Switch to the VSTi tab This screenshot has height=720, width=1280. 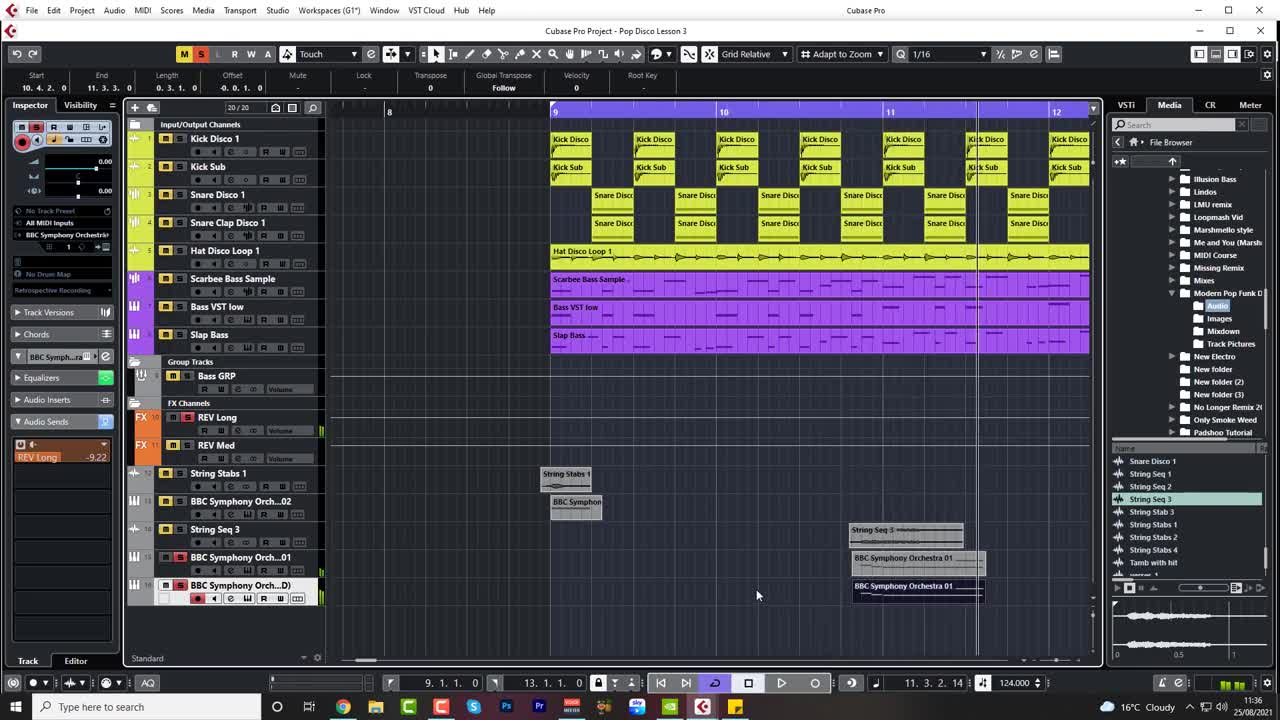1126,105
